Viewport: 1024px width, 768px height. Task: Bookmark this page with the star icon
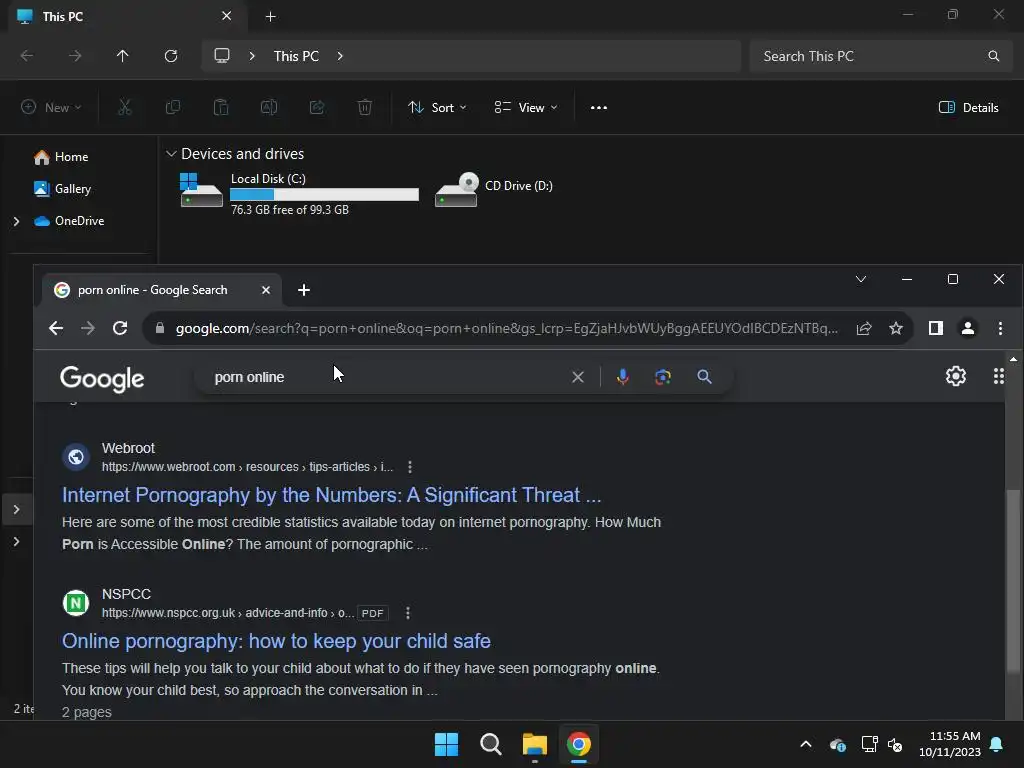tap(896, 328)
